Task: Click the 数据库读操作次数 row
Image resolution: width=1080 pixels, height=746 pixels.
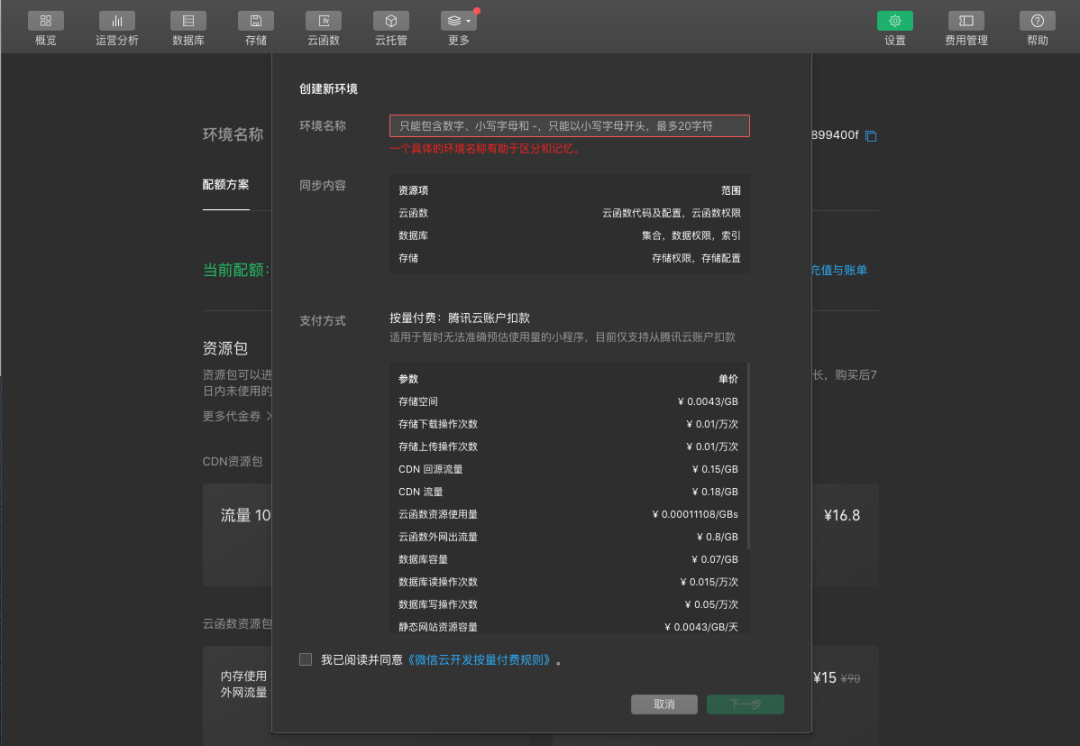Action: (568, 582)
